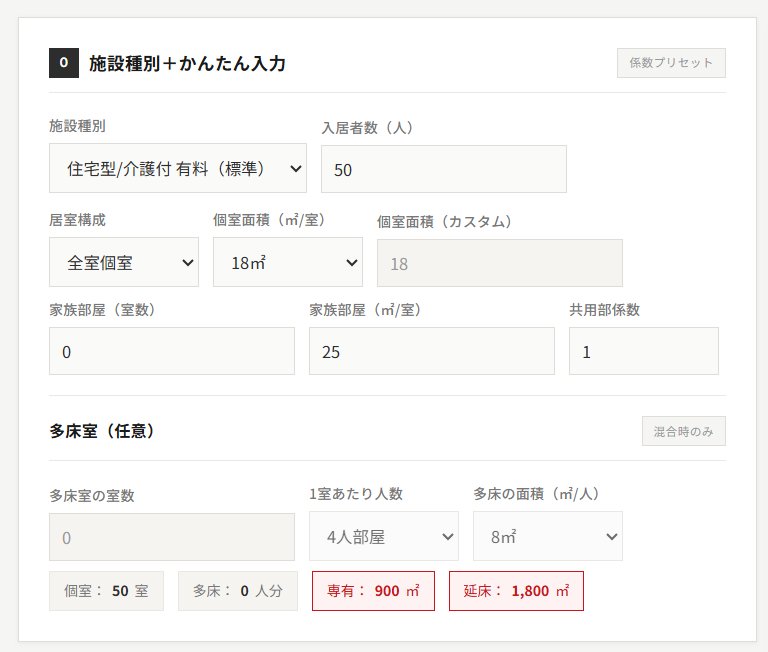The height and width of the screenshot is (652, 768).
Task: Click the 多床: 0 人分 summary chip
Action: 238,591
